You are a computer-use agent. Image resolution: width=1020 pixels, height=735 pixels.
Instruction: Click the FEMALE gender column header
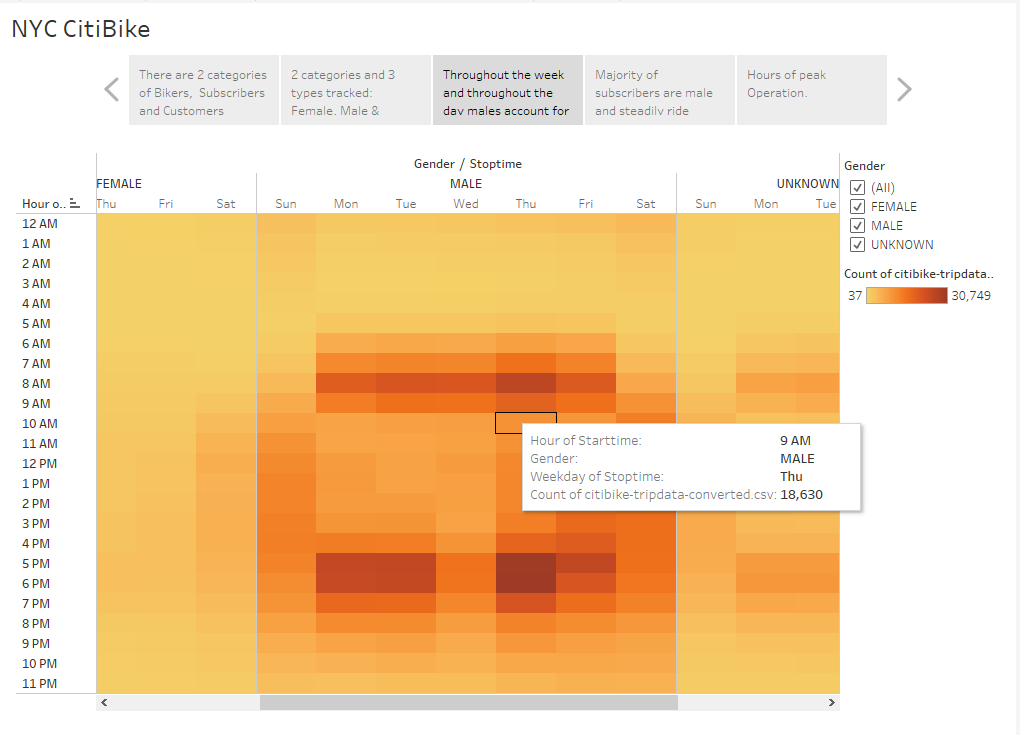coord(119,184)
